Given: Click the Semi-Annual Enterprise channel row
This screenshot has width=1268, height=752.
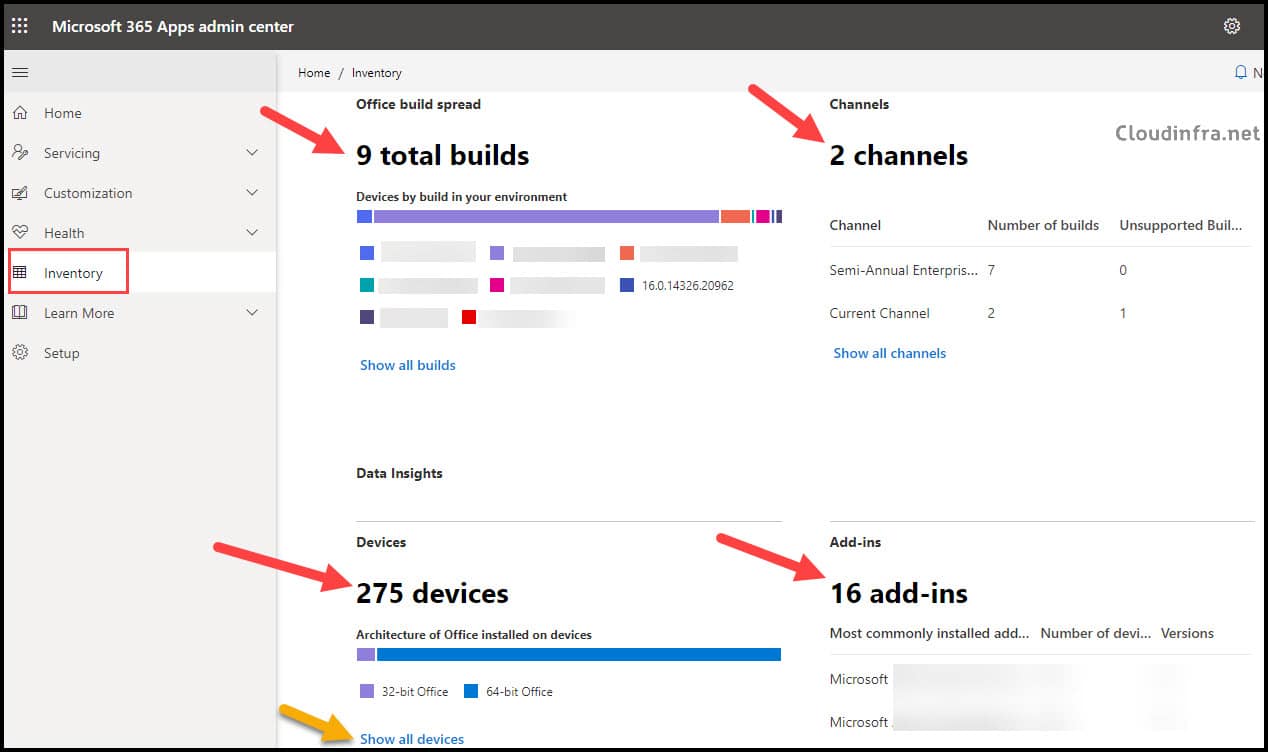Looking at the screenshot, I should 1040,270.
